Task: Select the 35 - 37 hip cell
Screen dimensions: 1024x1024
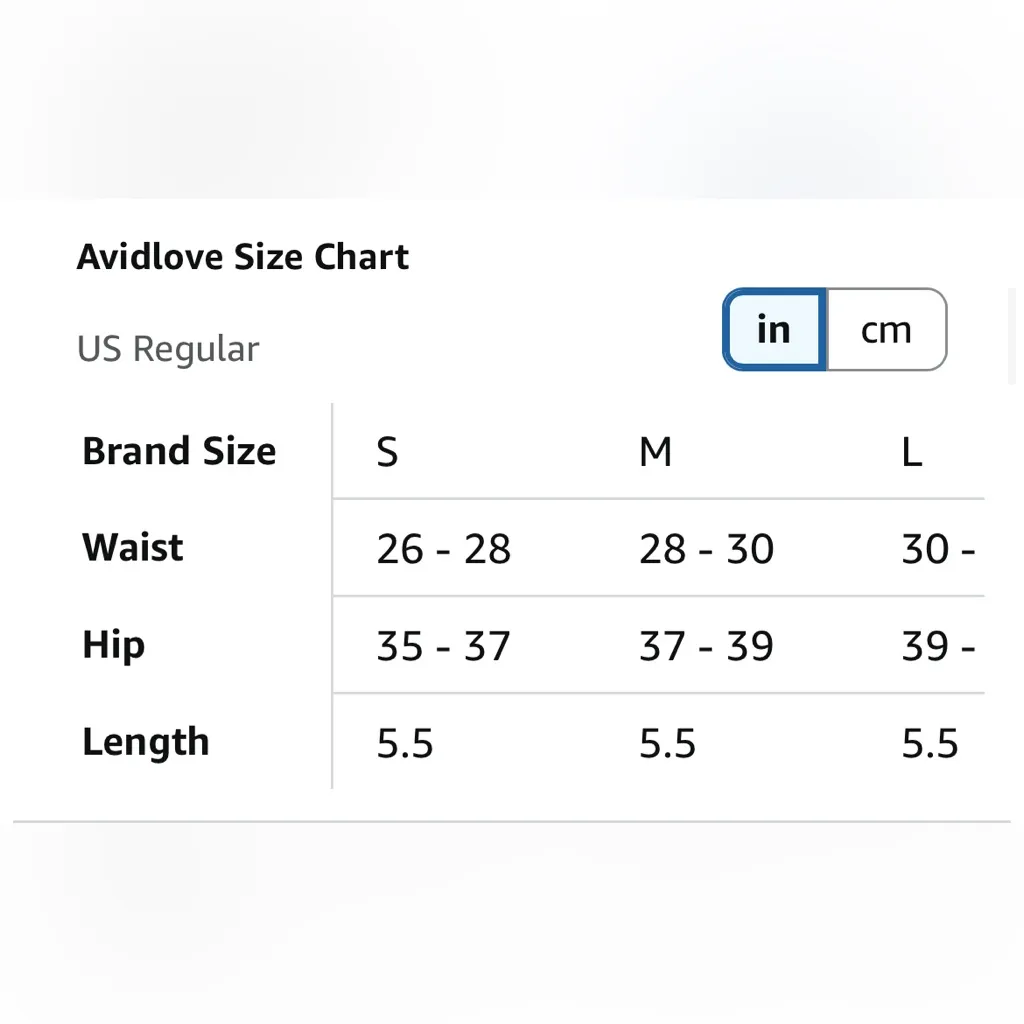Action: (x=443, y=646)
